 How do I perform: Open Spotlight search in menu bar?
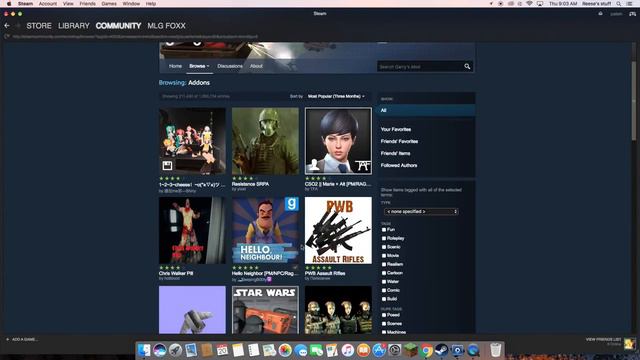[619, 4]
